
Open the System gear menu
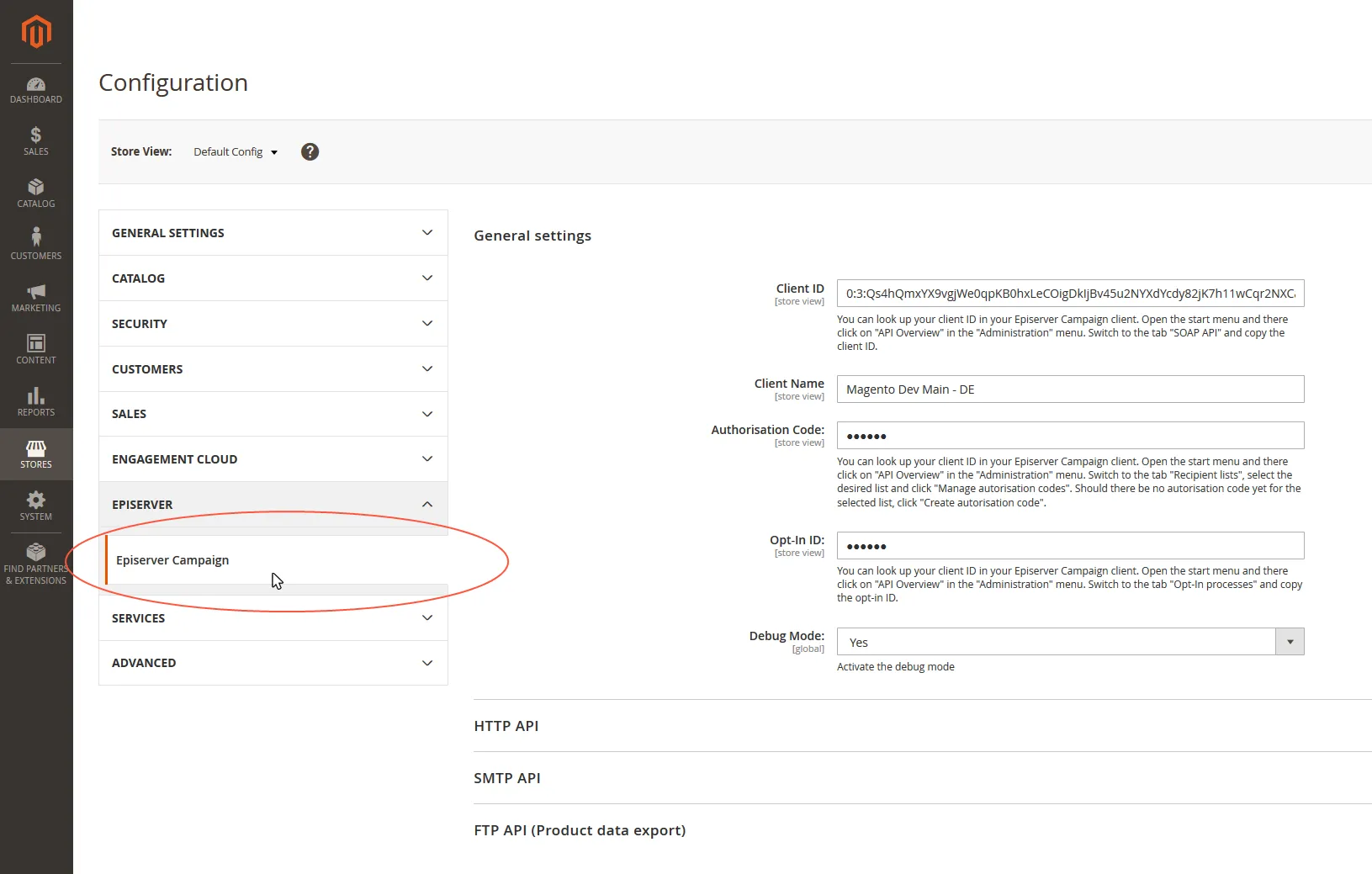[x=36, y=506]
